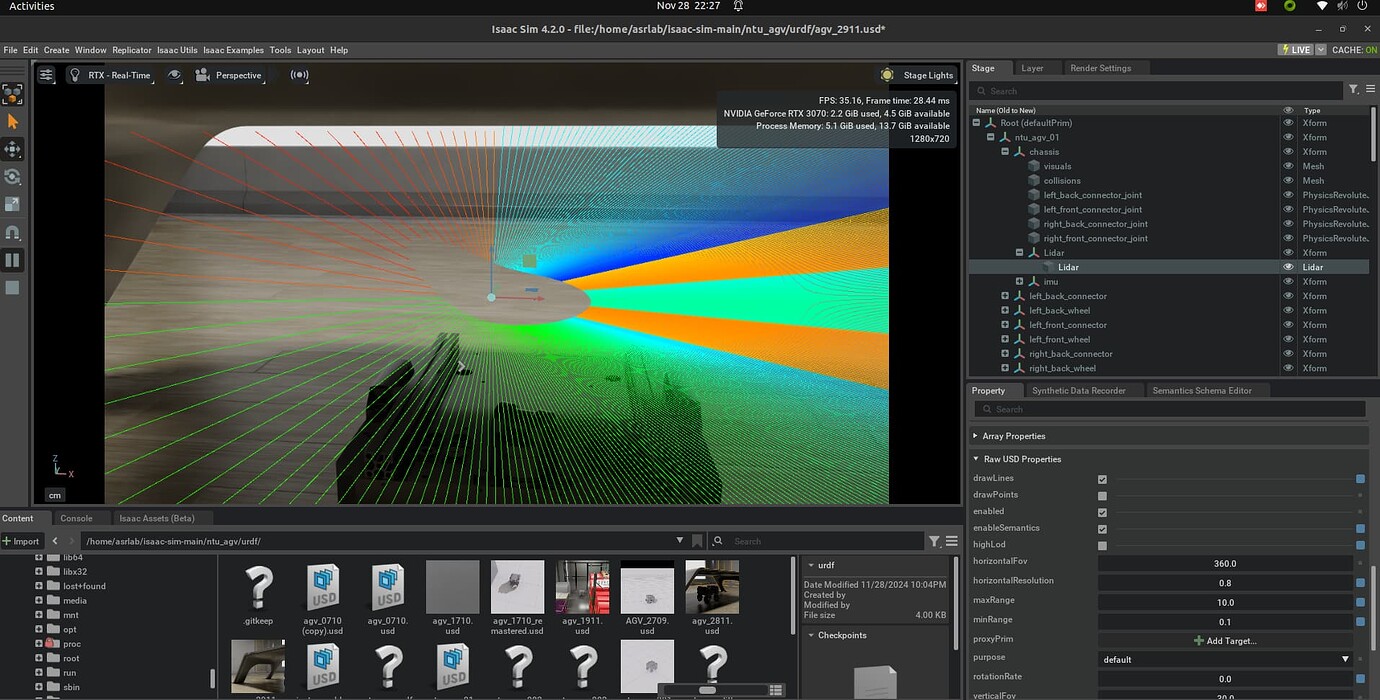Open the viewport visibility (eye) options
Screen dimensions: 1380x700
tap(176, 75)
